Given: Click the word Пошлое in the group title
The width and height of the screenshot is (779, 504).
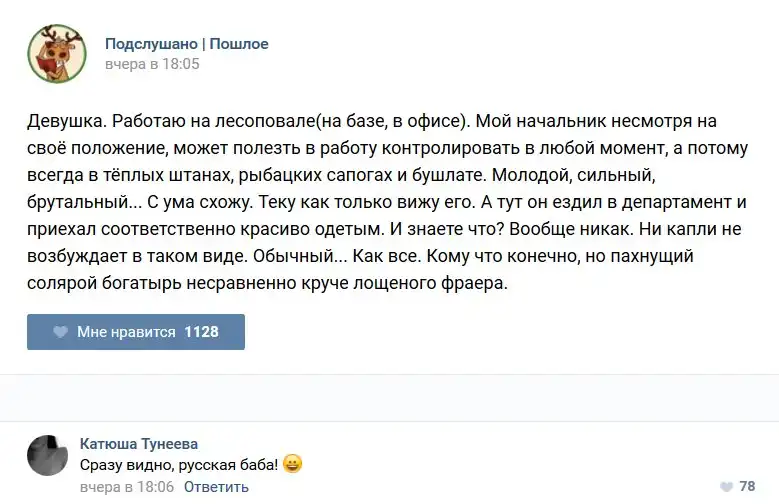Looking at the screenshot, I should (x=239, y=44).
